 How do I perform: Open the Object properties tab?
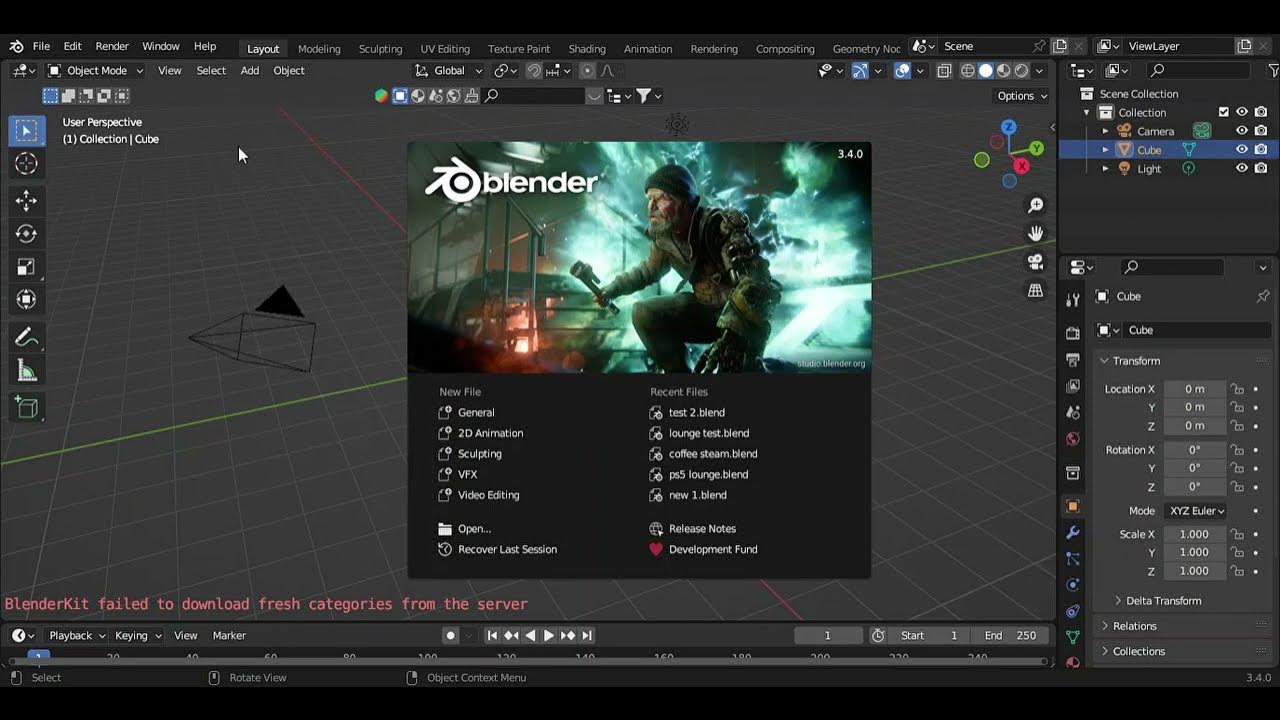(x=1073, y=506)
